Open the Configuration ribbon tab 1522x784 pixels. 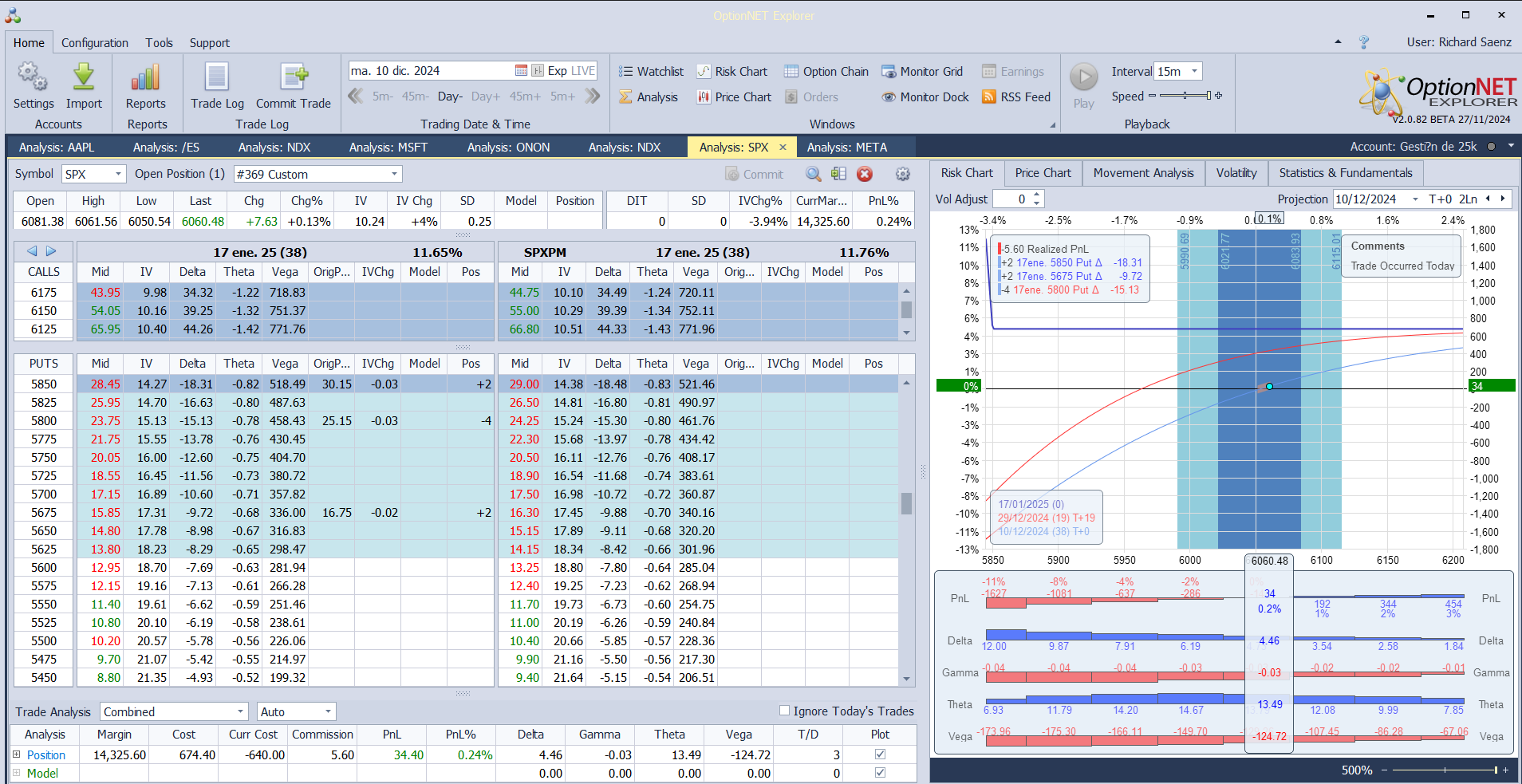[95, 43]
